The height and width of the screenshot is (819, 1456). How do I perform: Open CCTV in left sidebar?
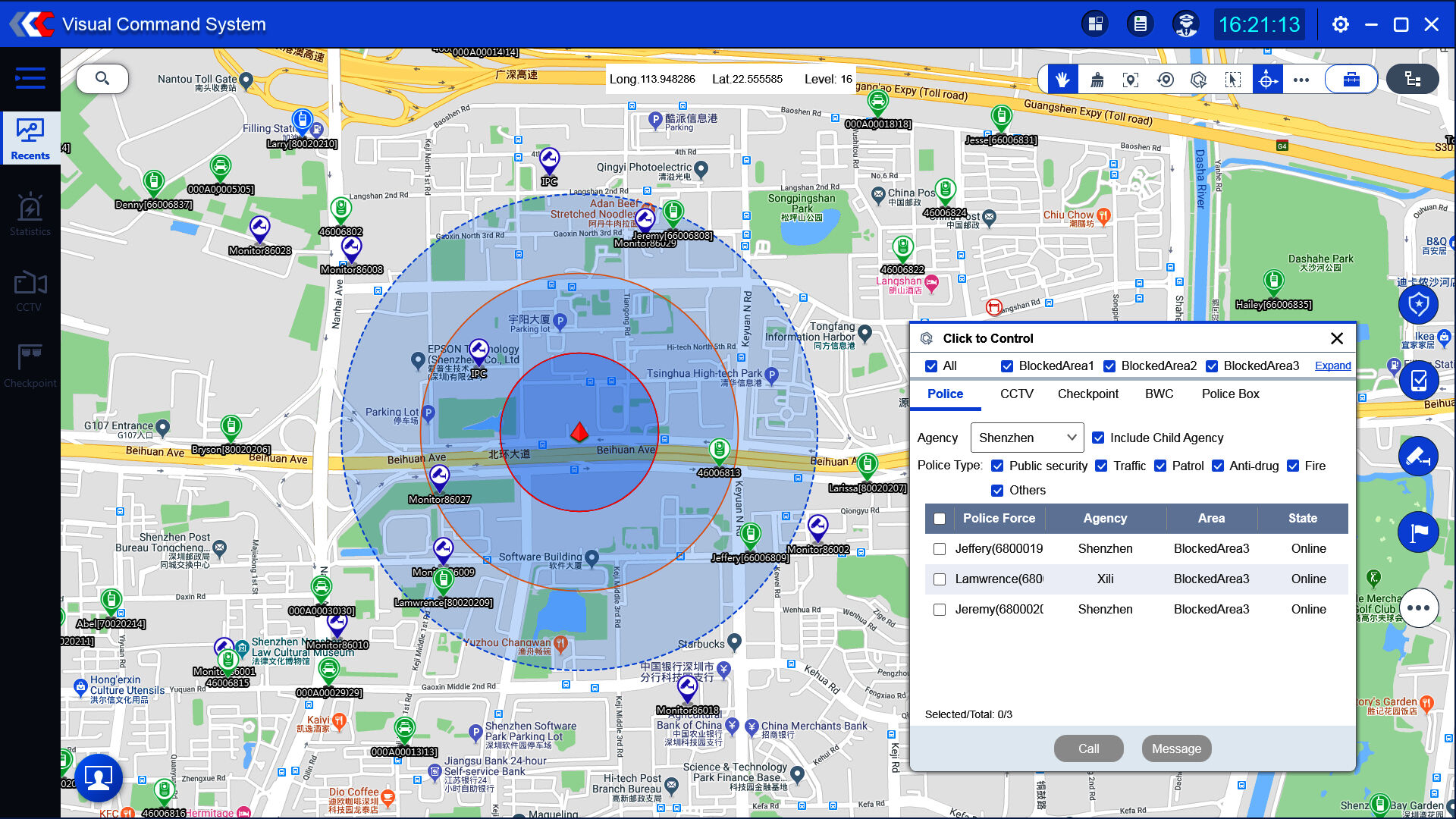click(30, 290)
